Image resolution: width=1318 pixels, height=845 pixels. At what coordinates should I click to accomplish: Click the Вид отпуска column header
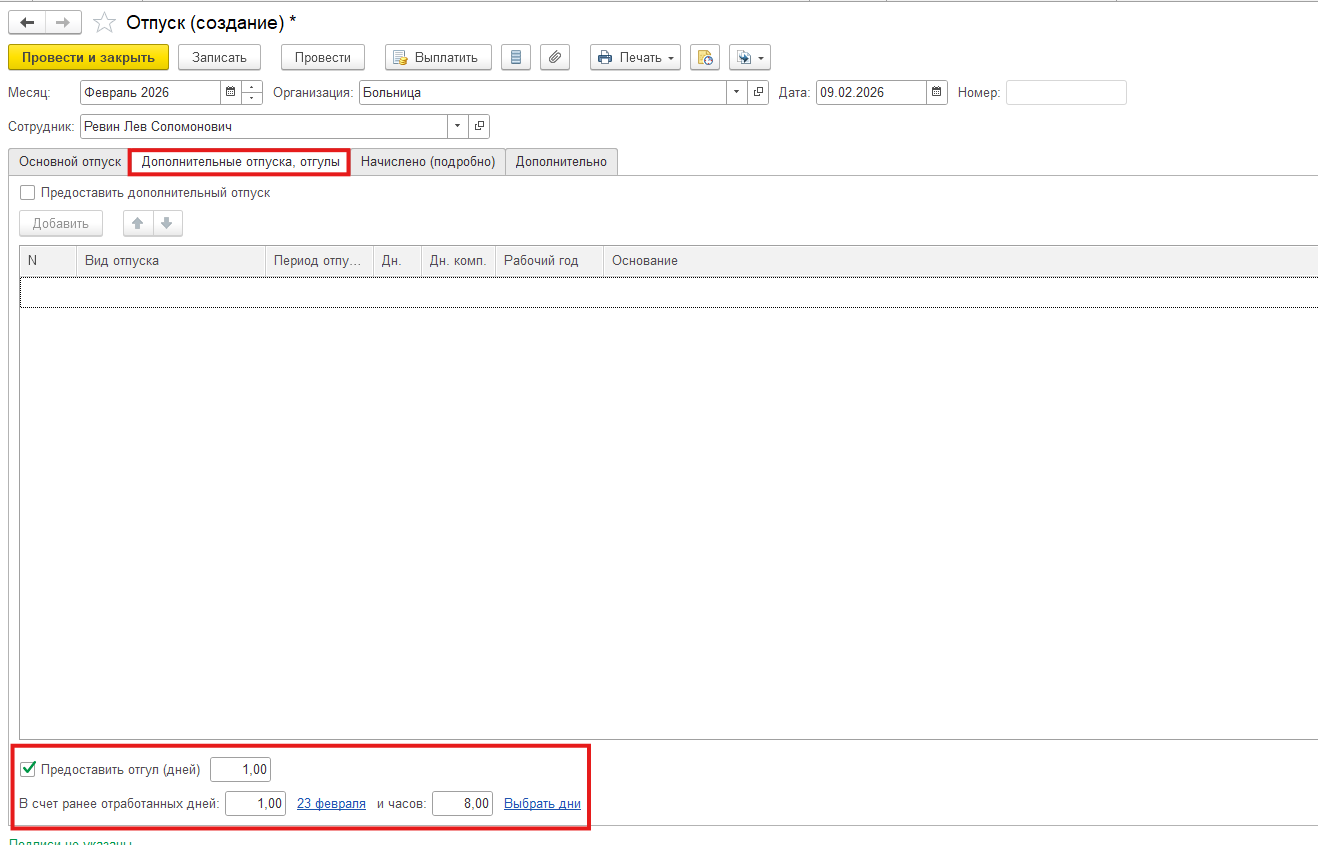click(171, 261)
